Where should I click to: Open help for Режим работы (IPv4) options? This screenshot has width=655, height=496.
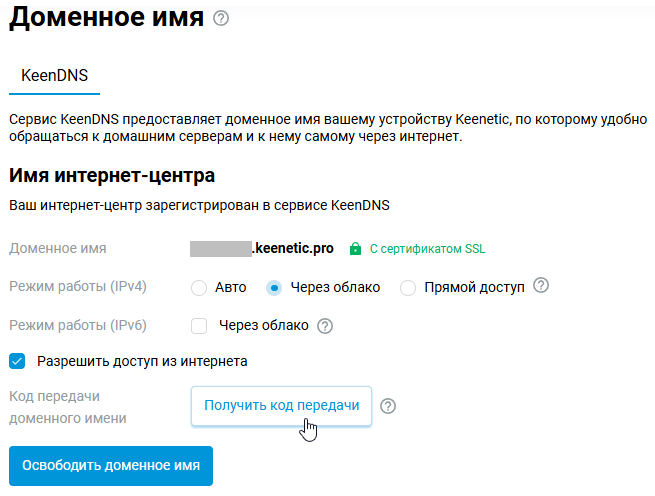coord(541,286)
